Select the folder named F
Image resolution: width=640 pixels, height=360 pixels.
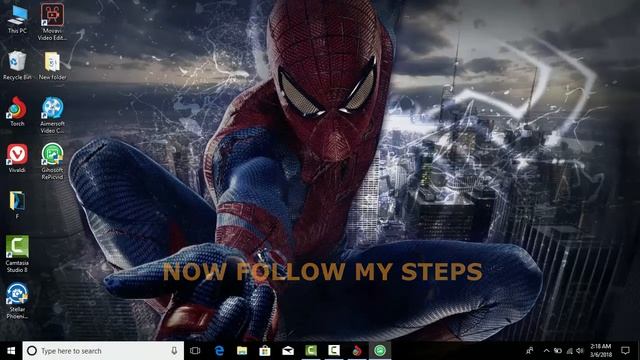click(x=17, y=205)
